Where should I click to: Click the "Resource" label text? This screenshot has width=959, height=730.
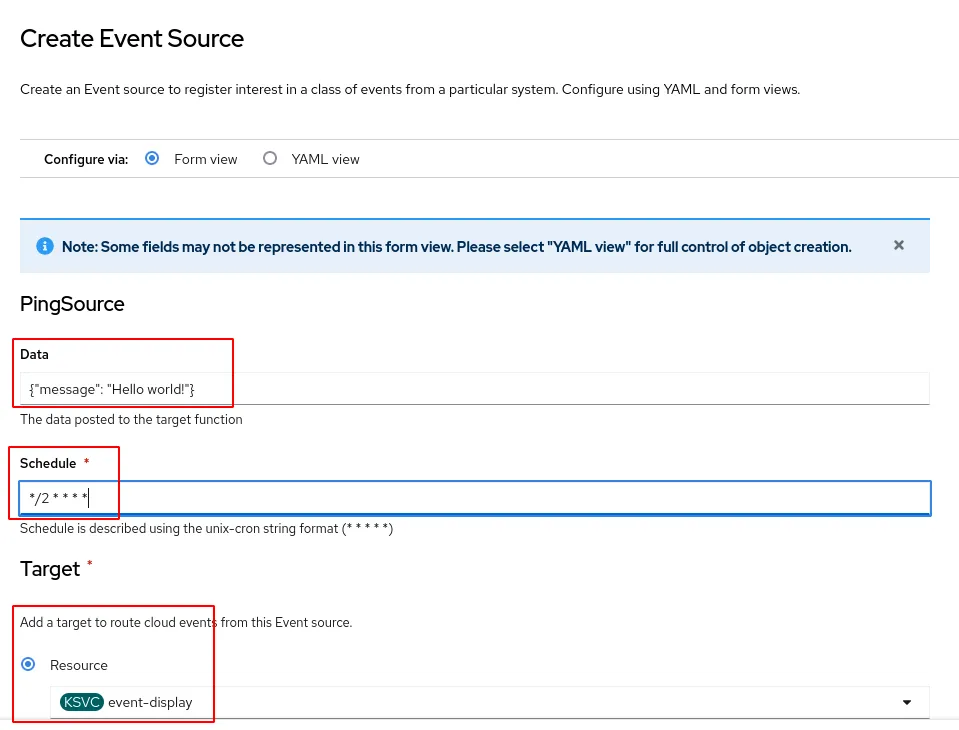click(x=79, y=665)
